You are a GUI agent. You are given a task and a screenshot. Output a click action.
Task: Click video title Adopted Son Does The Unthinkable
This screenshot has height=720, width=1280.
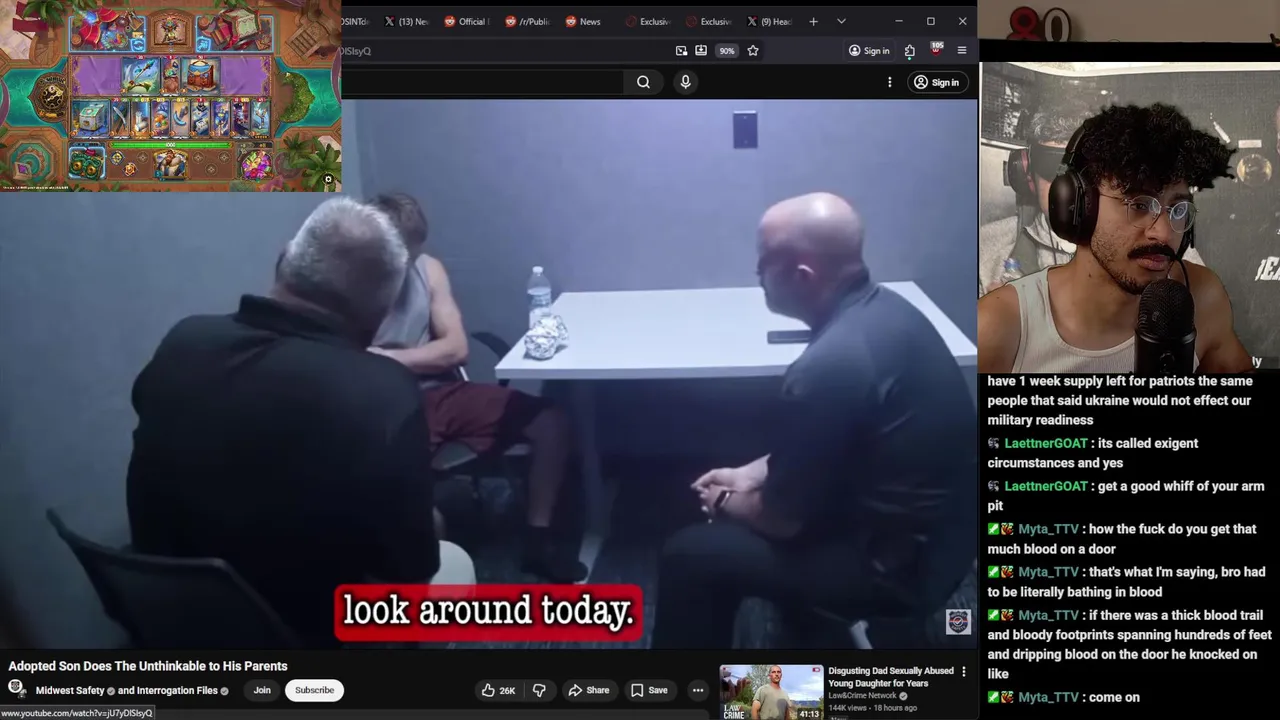[148, 666]
